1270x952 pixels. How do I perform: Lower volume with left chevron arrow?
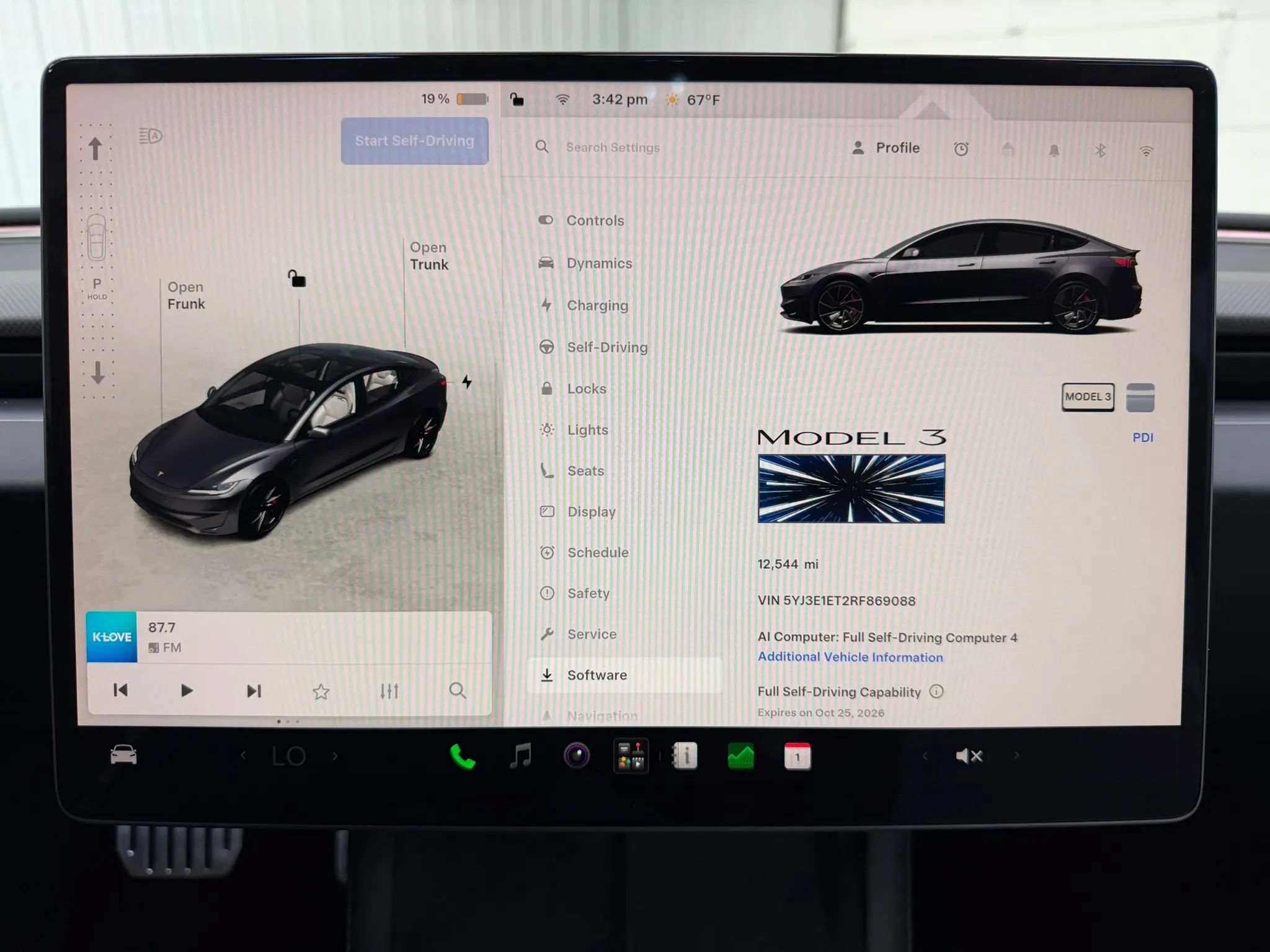[x=925, y=756]
